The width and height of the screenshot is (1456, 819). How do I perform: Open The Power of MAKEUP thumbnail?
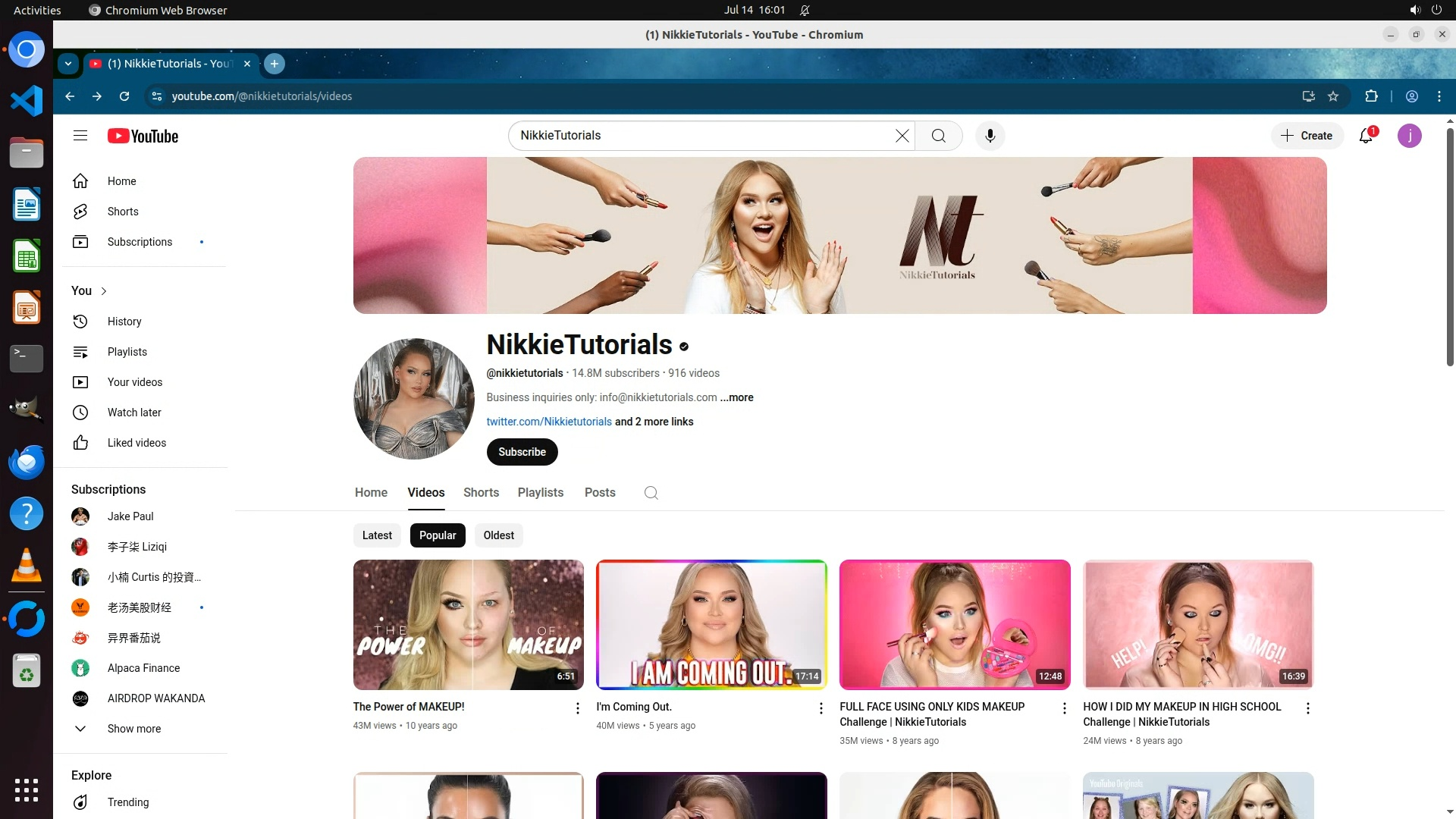point(468,625)
